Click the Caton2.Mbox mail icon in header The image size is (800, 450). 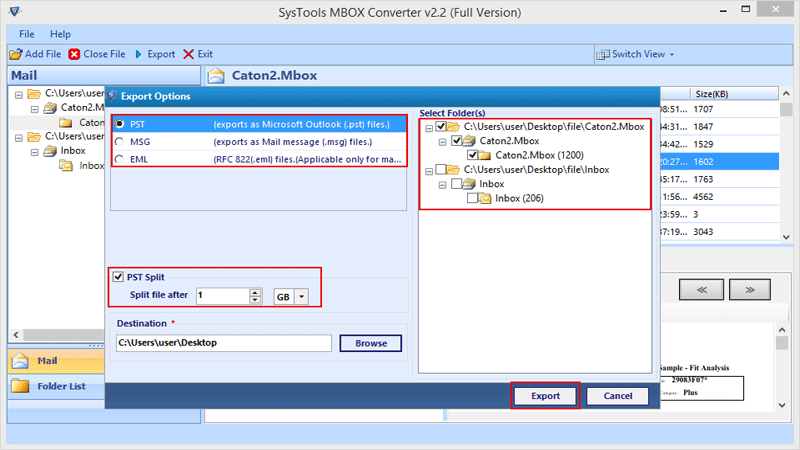[216, 76]
